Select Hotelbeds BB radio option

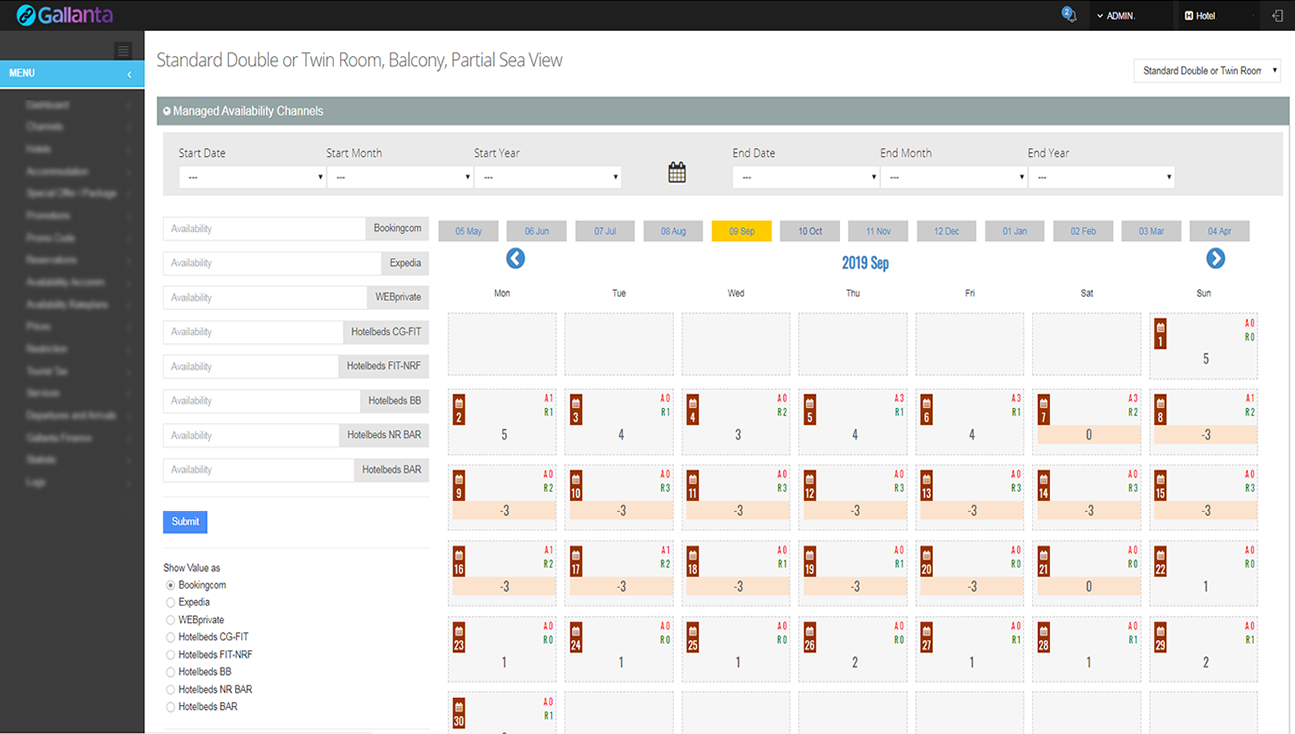pos(171,672)
